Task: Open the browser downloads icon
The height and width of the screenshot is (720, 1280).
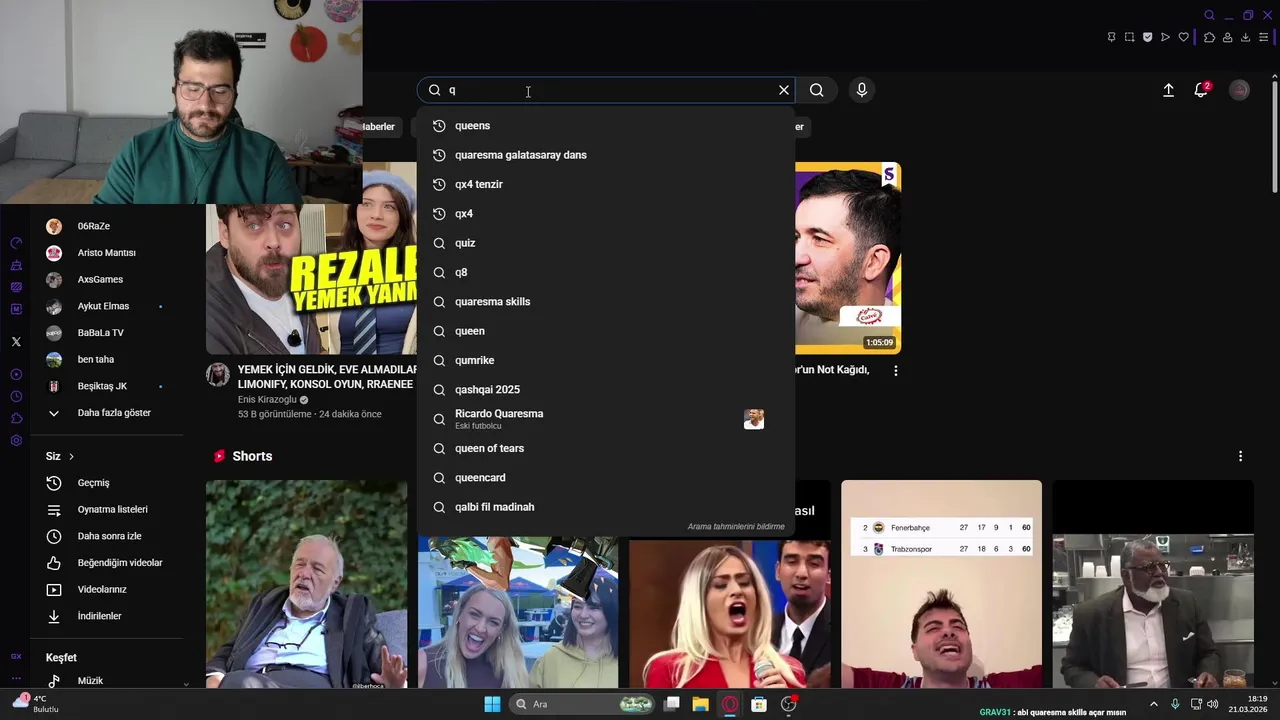Action: [x=1245, y=37]
